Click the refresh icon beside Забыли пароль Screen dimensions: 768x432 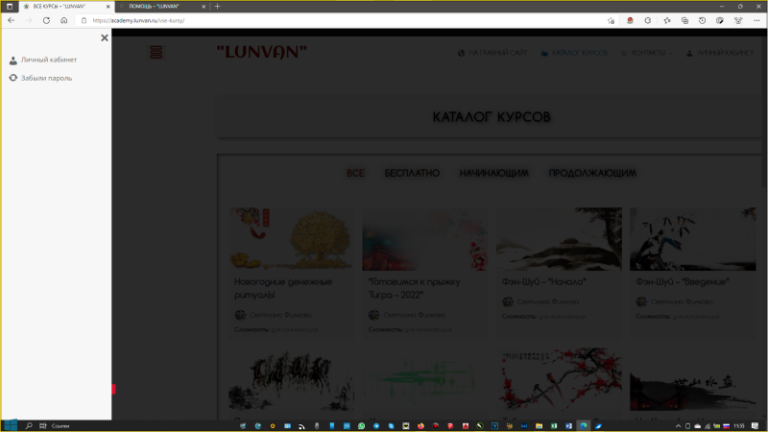tap(13, 78)
